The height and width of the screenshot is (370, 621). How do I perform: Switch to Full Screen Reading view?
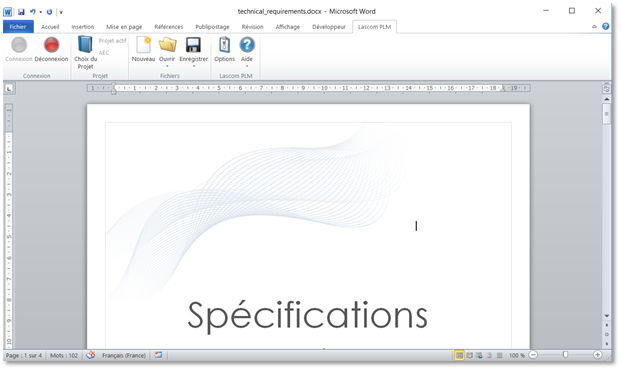tap(469, 355)
